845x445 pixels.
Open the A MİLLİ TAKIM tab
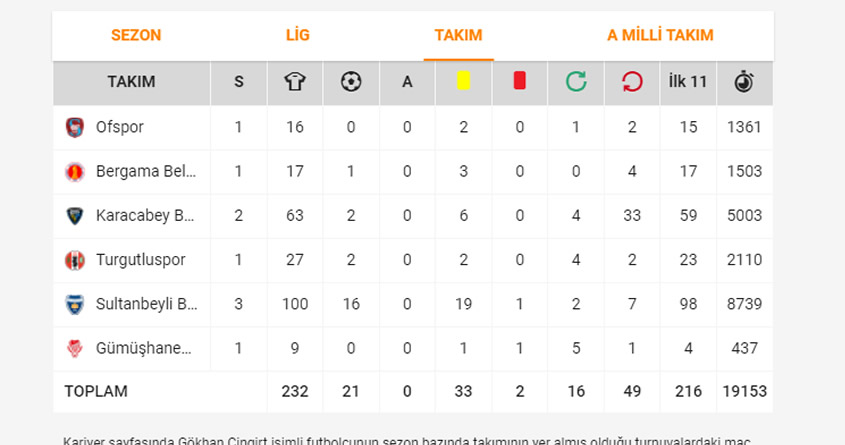pyautogui.click(x=660, y=35)
